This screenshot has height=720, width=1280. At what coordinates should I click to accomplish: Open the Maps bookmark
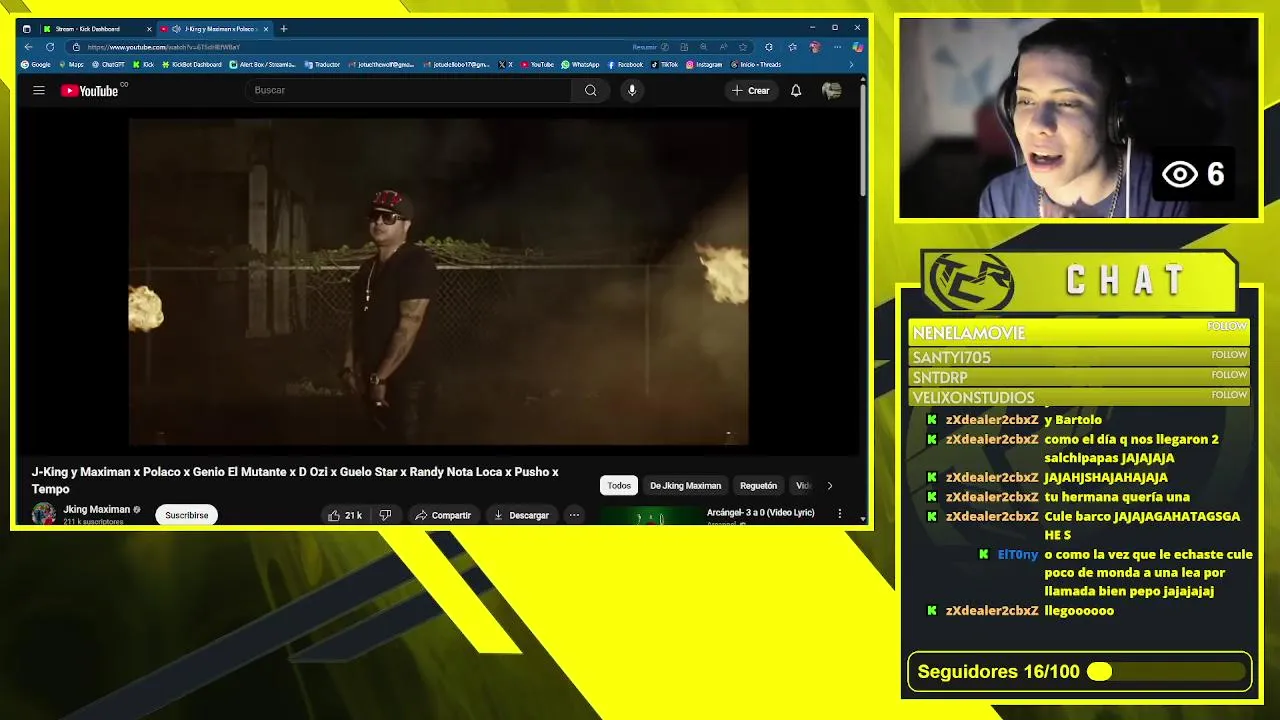click(71, 64)
